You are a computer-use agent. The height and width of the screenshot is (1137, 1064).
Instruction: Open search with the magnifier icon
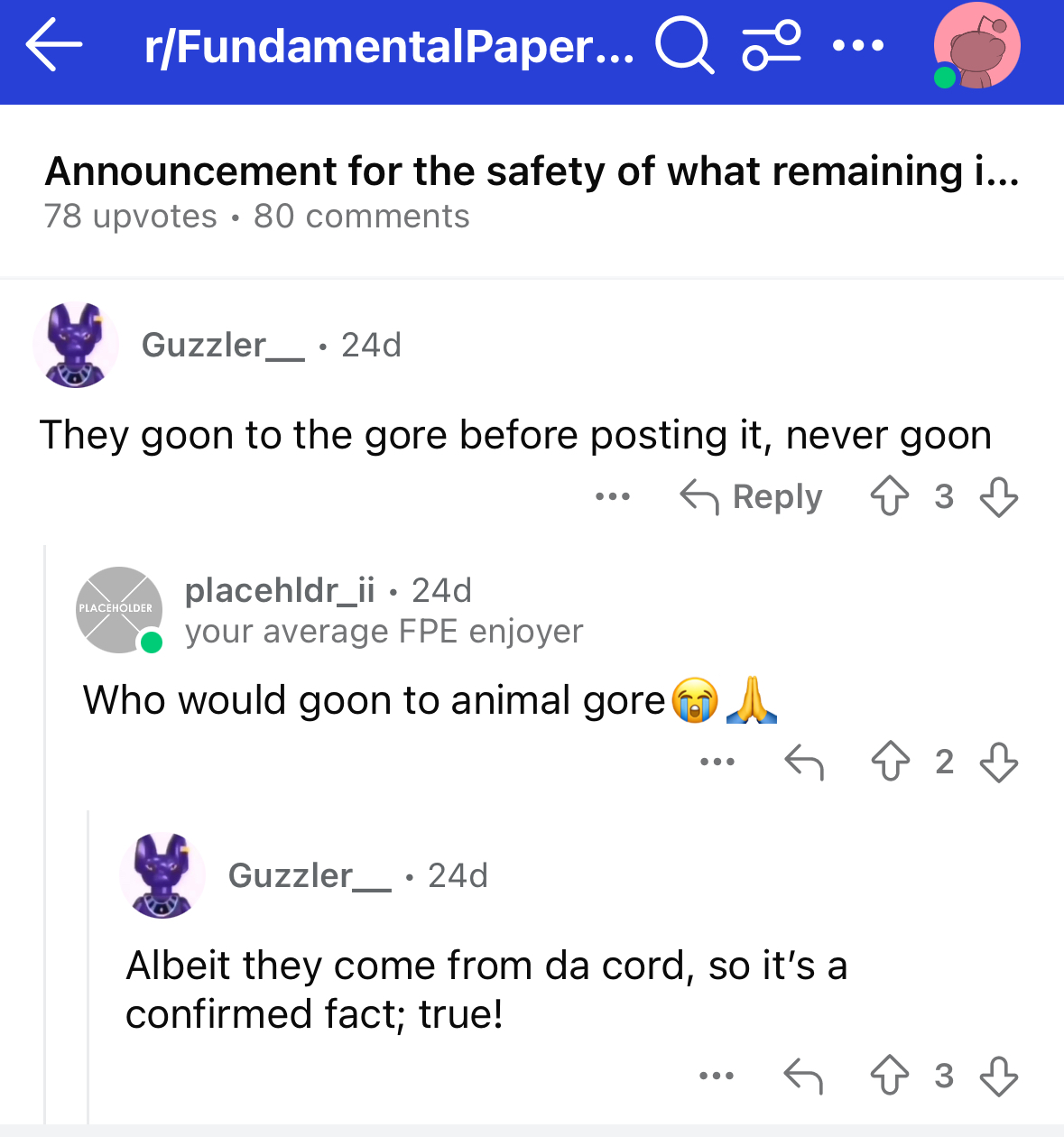pos(684,45)
